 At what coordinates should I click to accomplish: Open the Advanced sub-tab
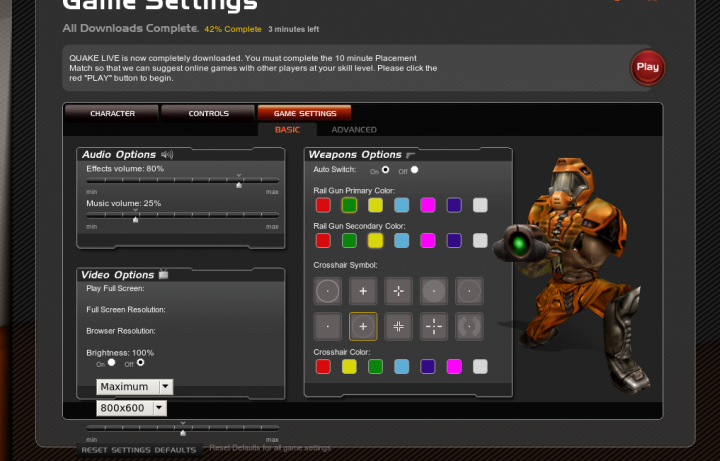(x=354, y=129)
